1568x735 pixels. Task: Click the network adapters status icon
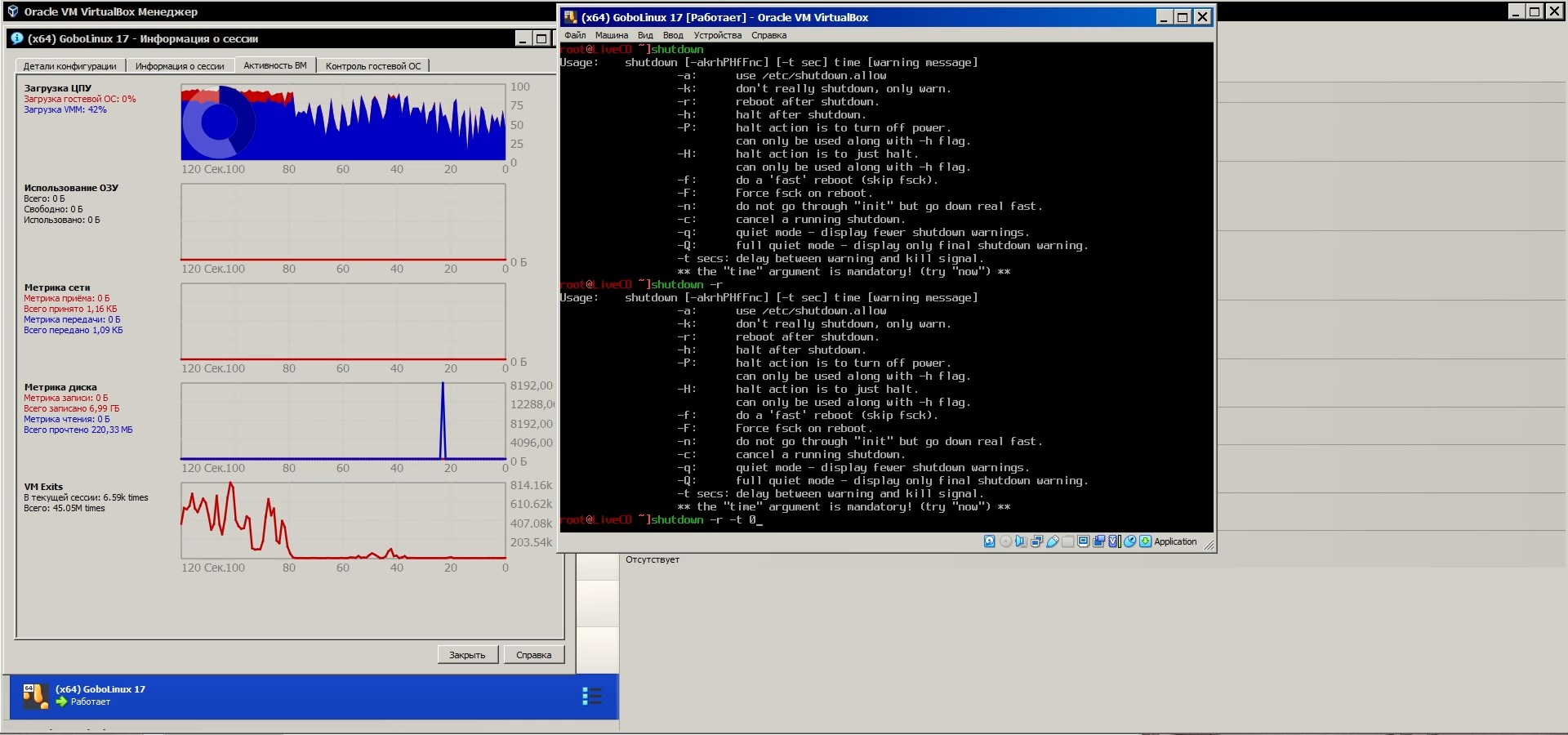point(1037,541)
